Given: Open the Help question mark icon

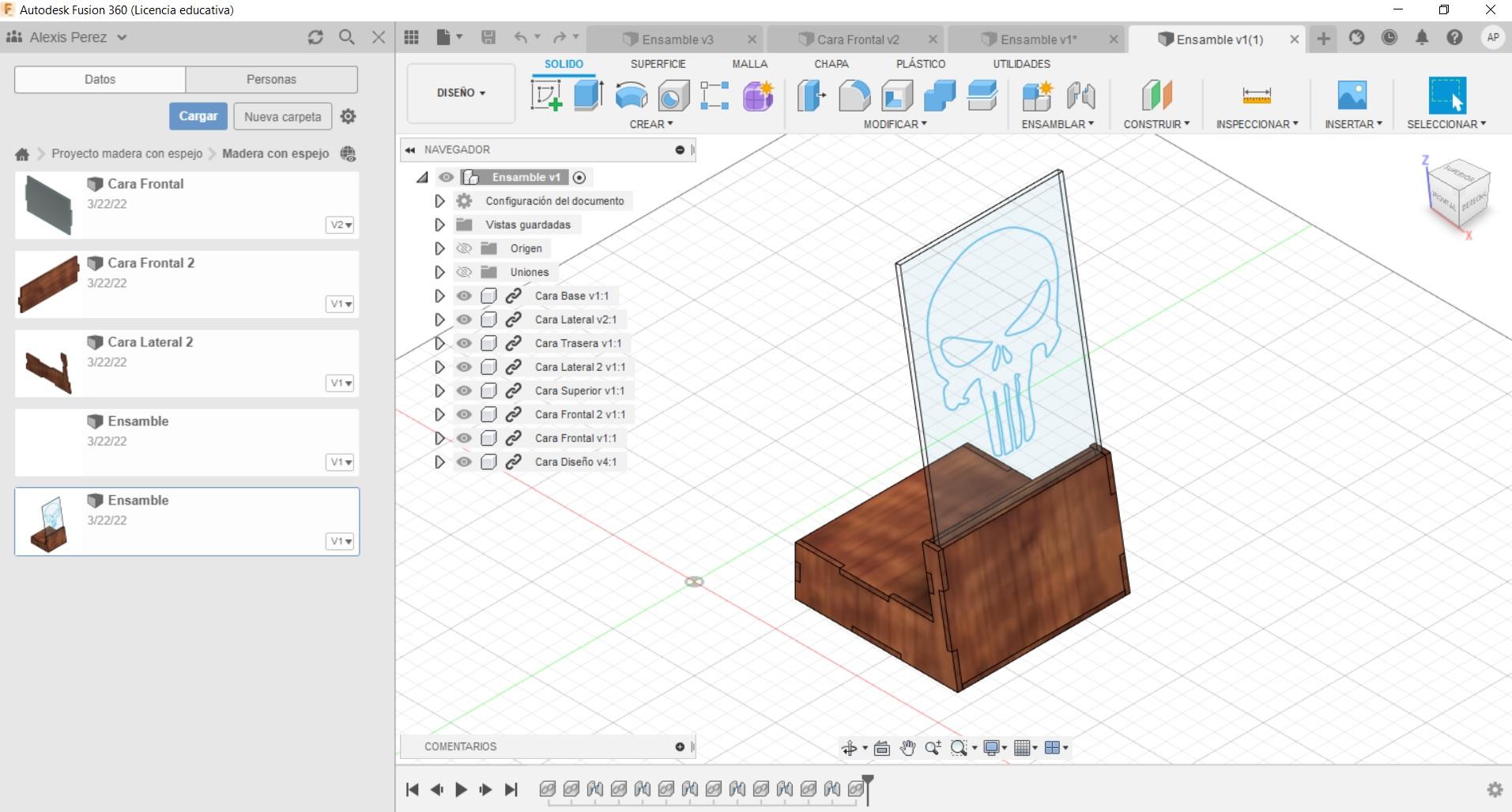Looking at the screenshot, I should pyautogui.click(x=1454, y=38).
